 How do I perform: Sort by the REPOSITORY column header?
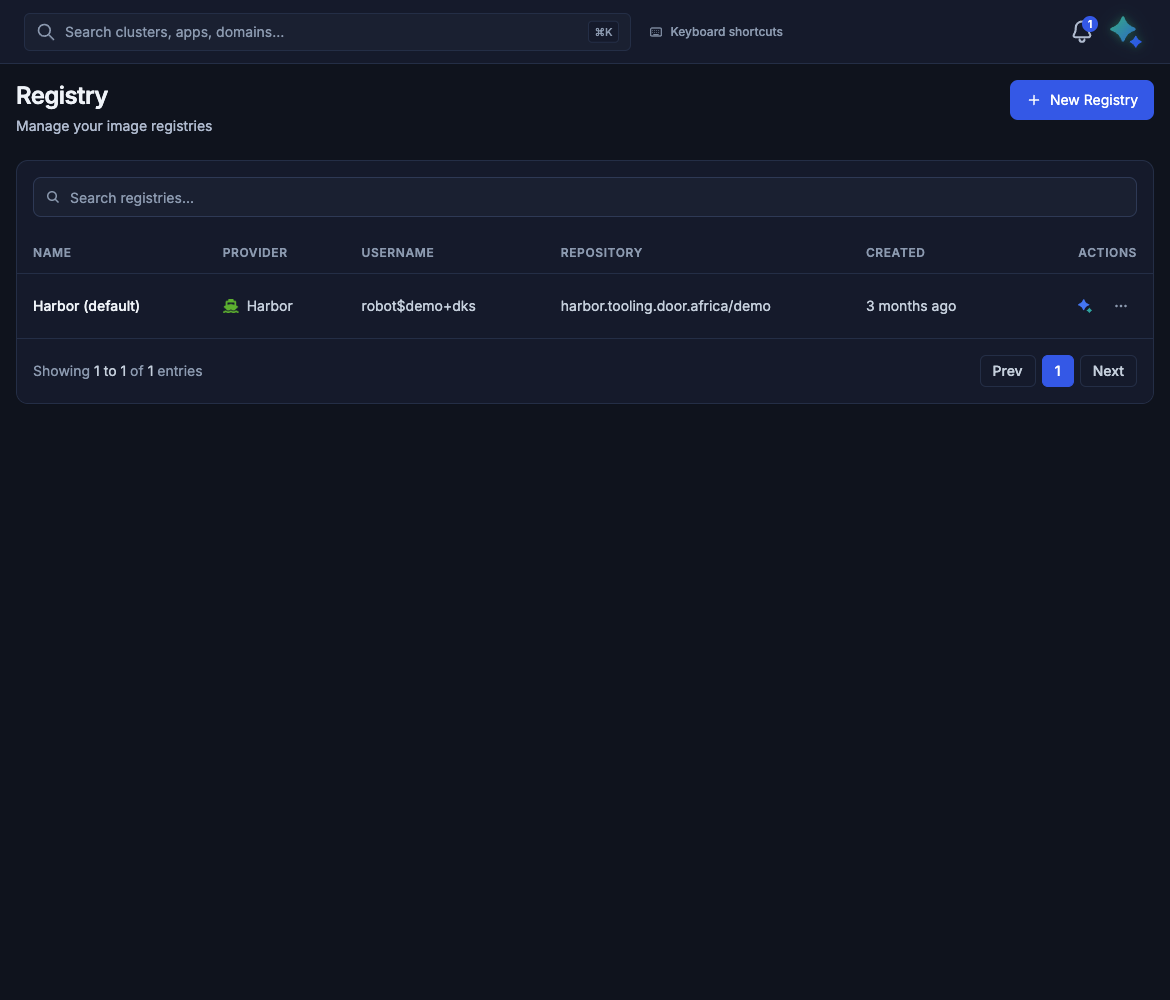click(x=601, y=252)
